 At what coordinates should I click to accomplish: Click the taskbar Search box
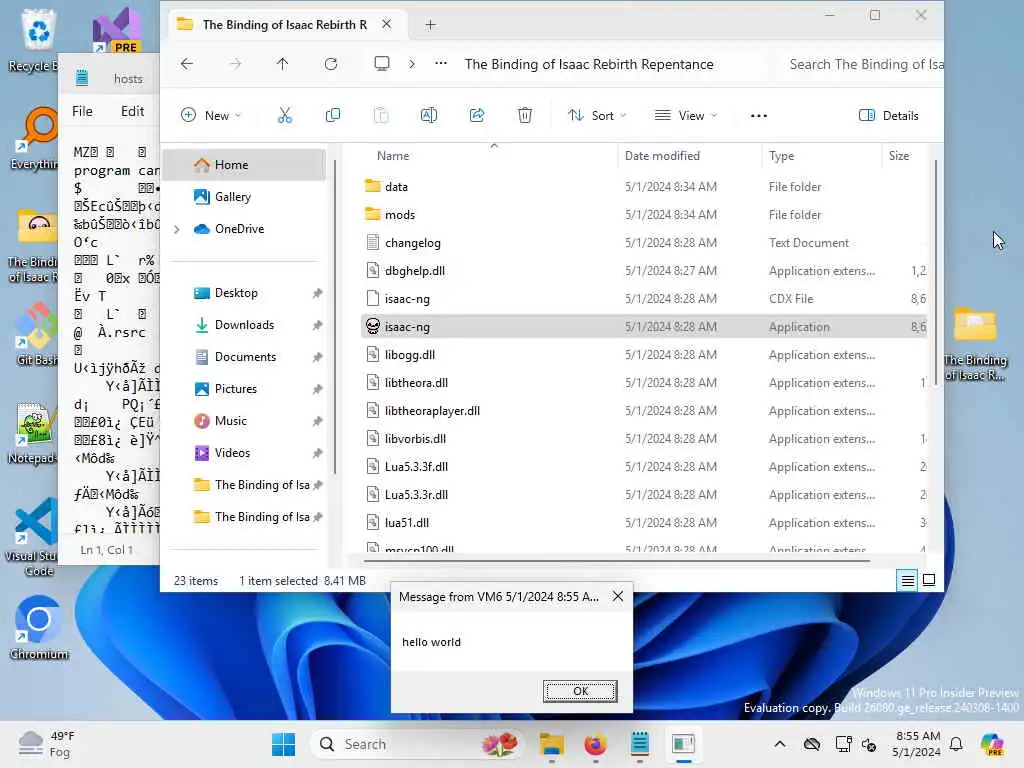[418, 744]
